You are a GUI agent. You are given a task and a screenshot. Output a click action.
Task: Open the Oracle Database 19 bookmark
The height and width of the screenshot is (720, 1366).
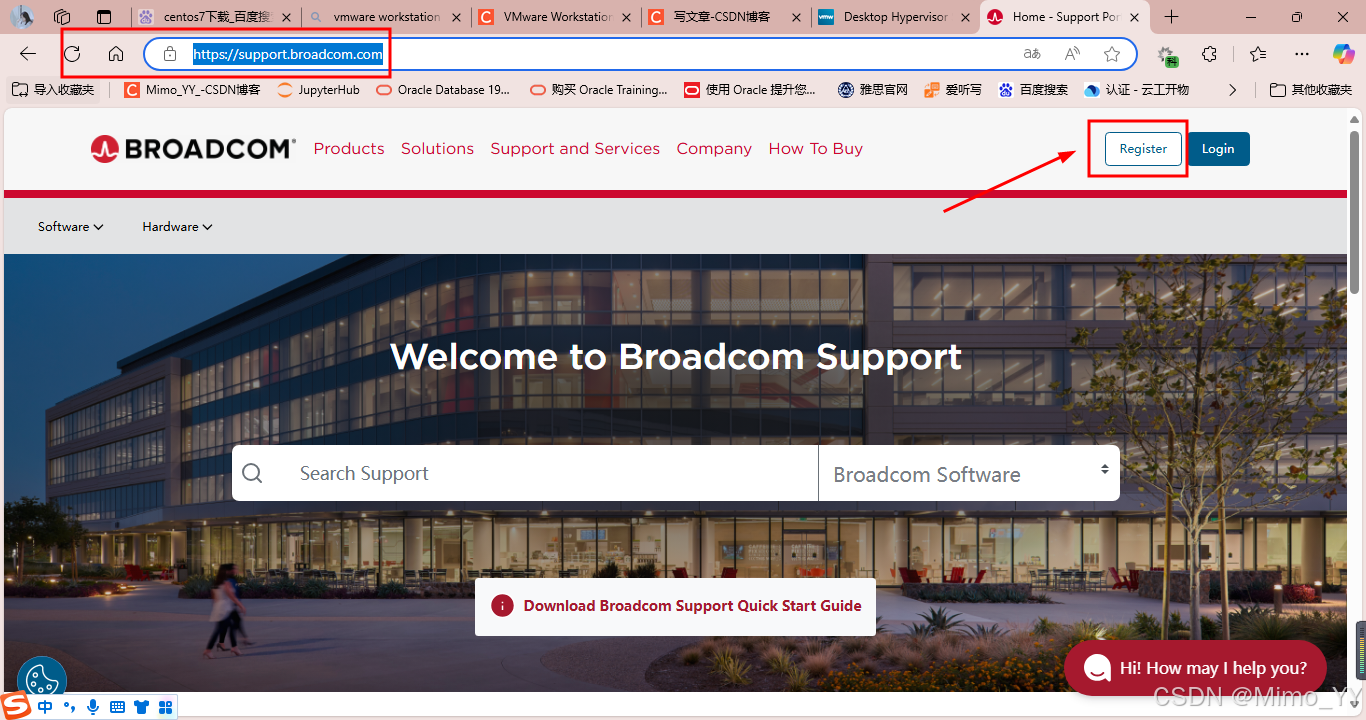(443, 90)
